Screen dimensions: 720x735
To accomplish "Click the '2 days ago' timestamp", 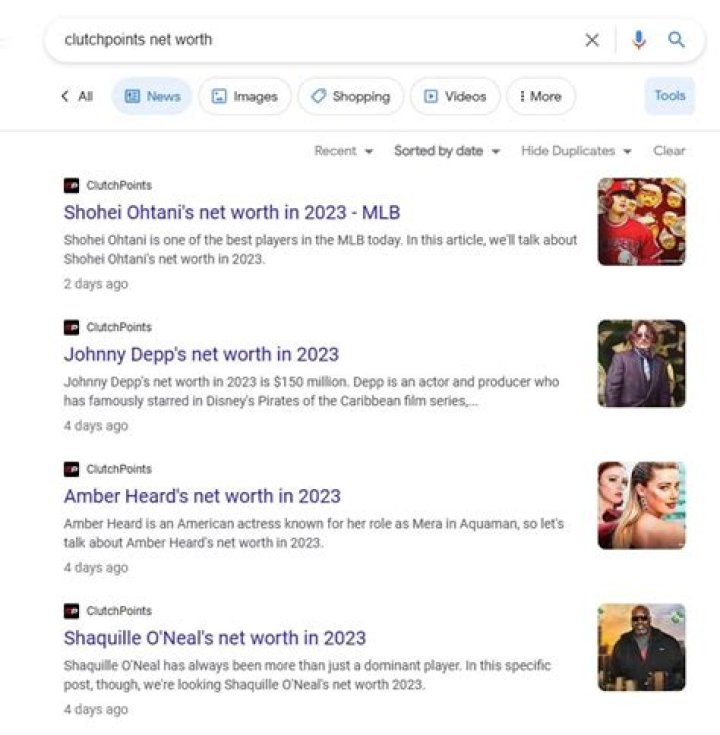I will click(96, 284).
